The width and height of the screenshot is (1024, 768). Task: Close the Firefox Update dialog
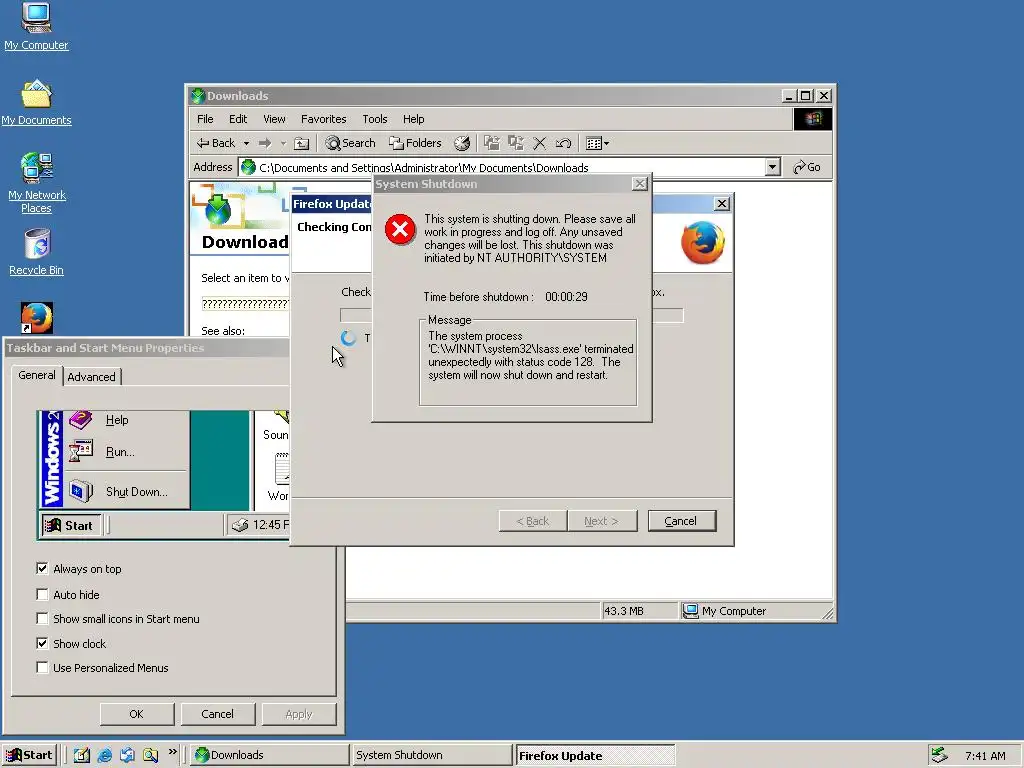point(721,204)
